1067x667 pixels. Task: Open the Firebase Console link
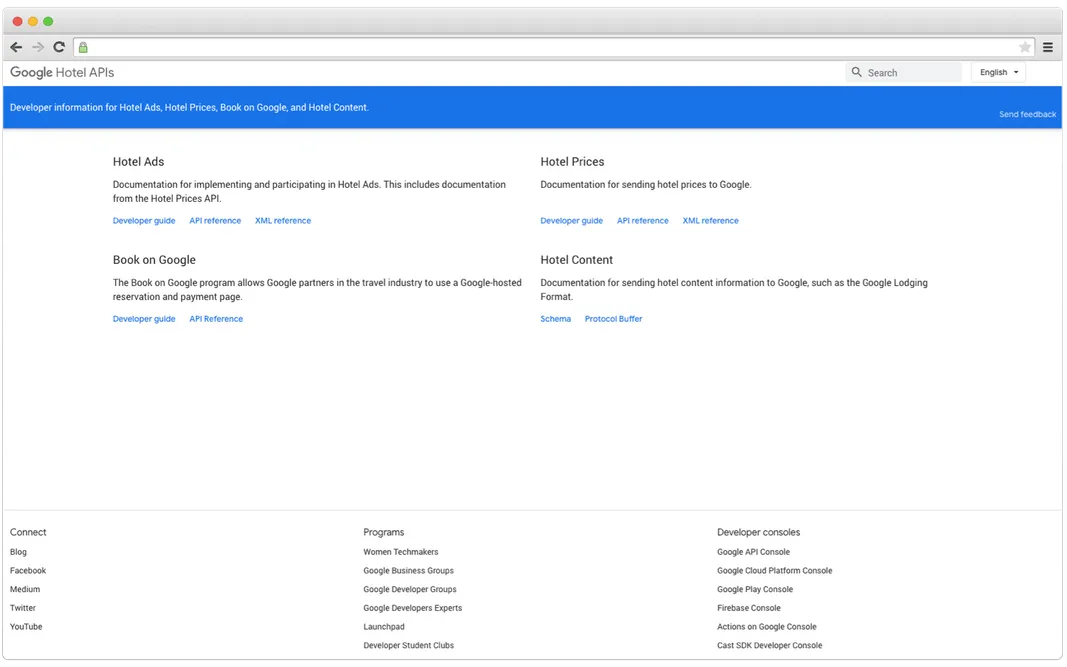point(749,608)
